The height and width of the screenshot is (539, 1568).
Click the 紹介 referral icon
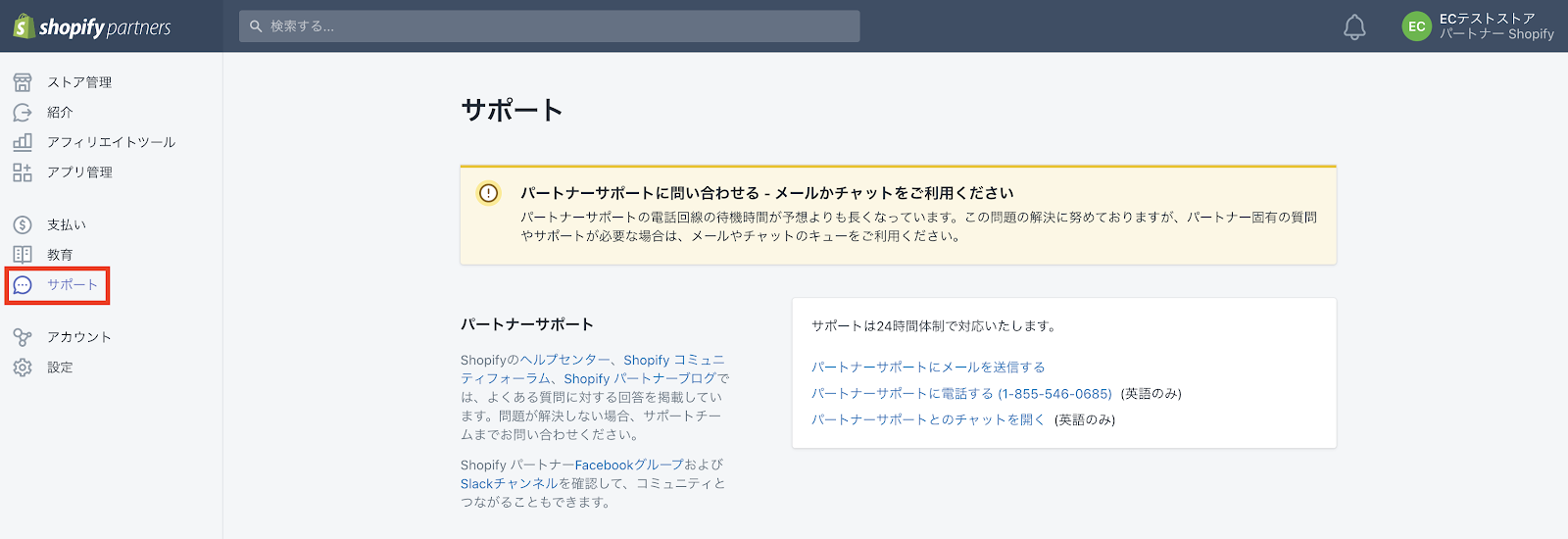pos(23,113)
